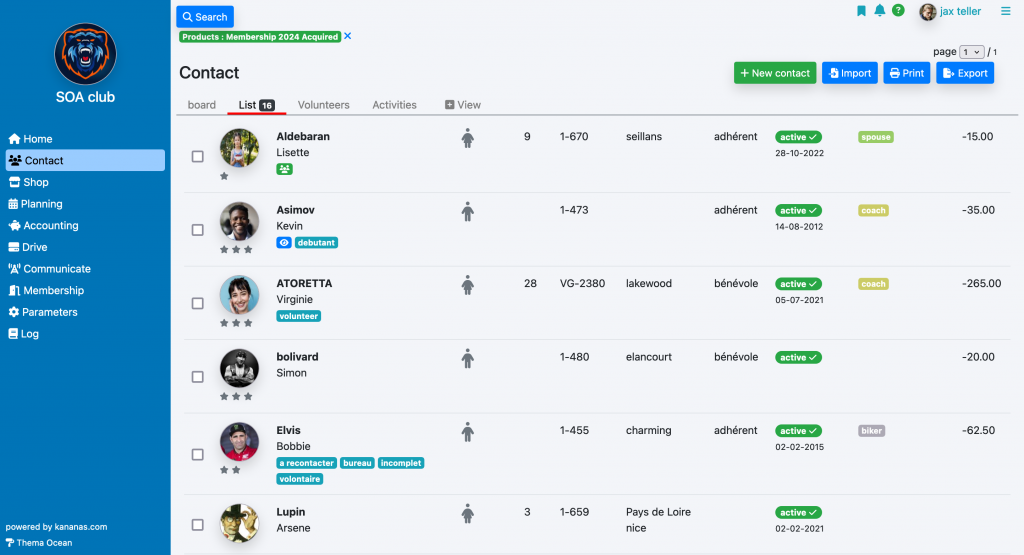Expand the add View option
The height and width of the screenshot is (555, 1024).
coord(463,105)
